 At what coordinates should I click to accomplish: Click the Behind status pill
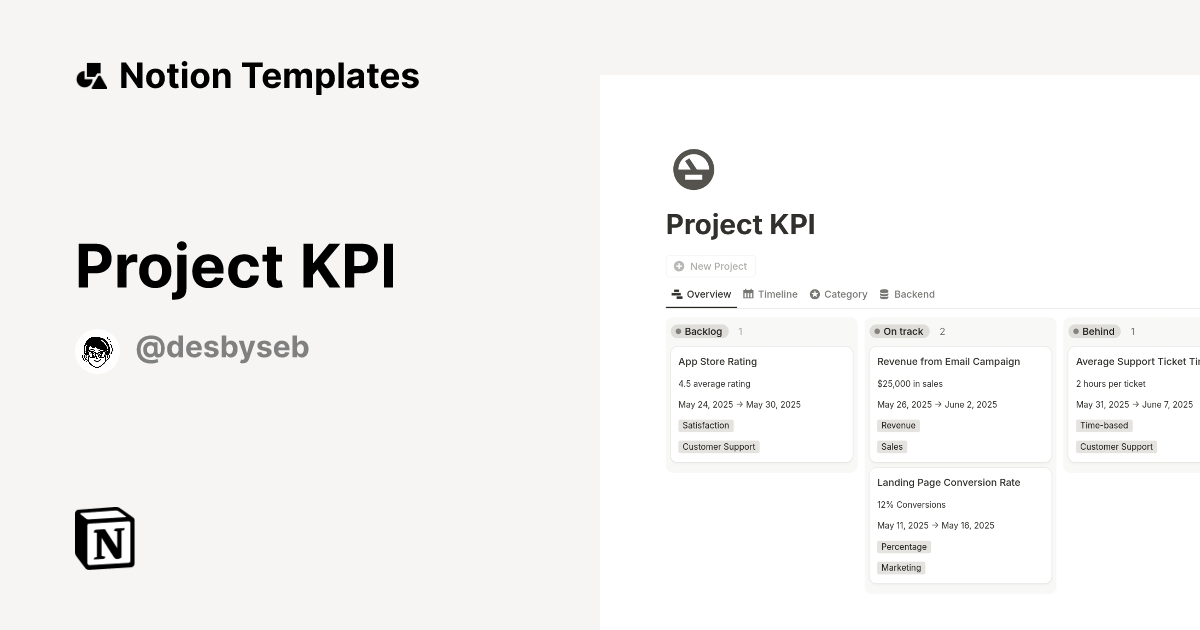coord(1093,331)
